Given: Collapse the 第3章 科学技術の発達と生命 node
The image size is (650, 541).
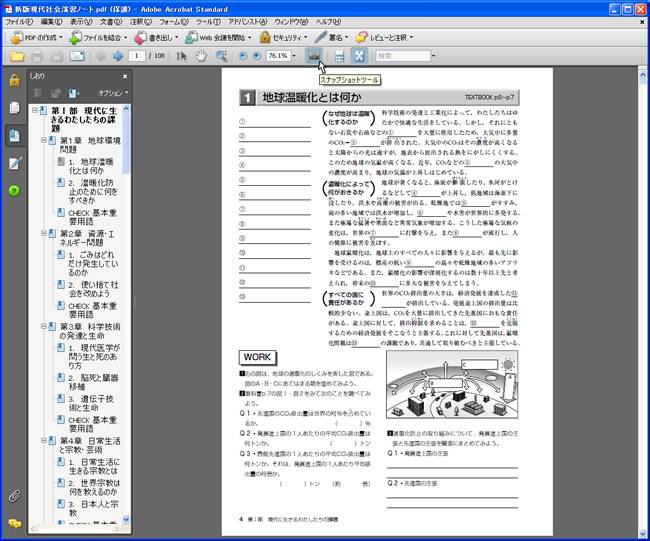Looking at the screenshot, I should pos(43,327).
